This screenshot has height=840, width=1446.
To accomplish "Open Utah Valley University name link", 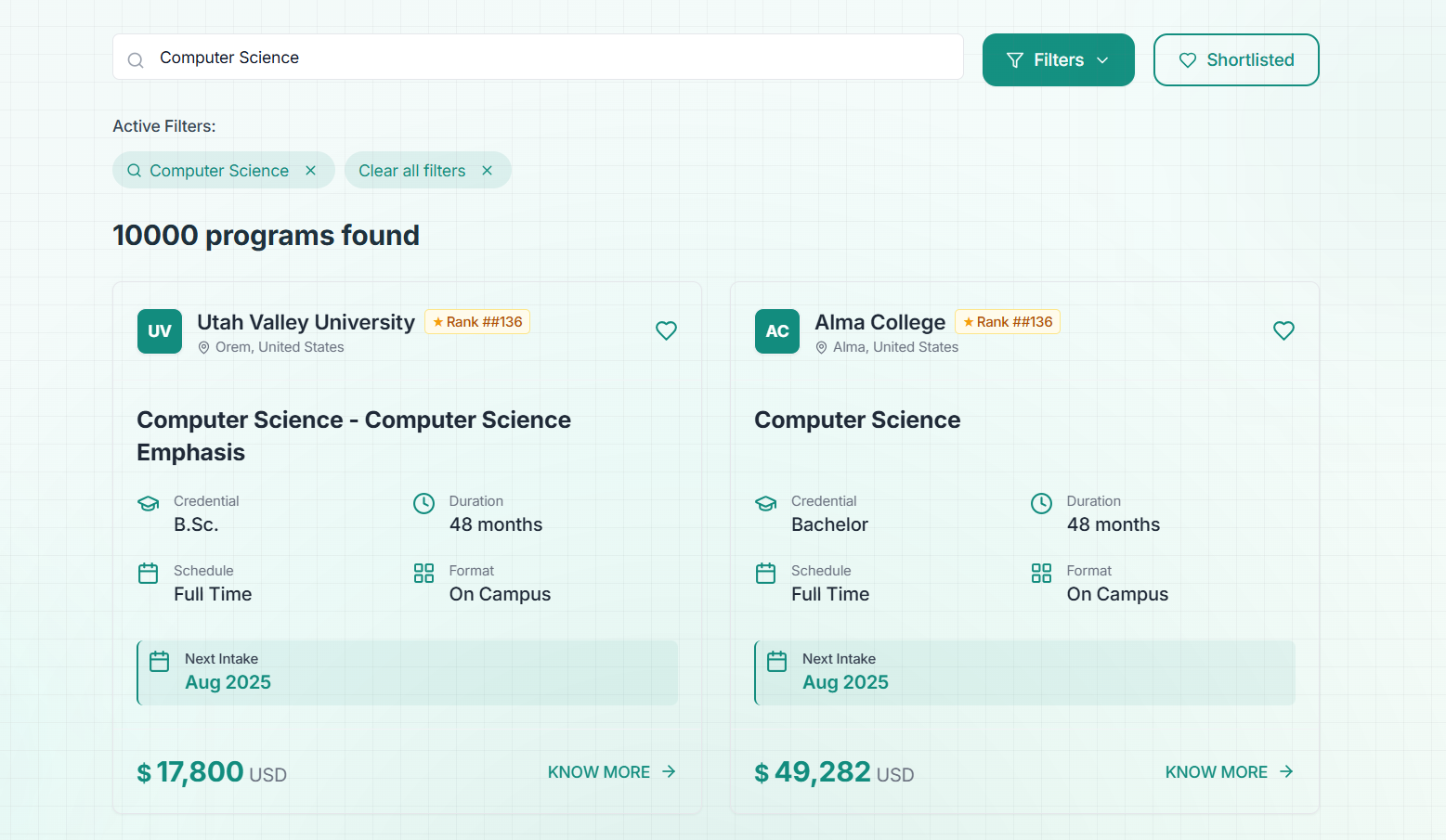I will [x=306, y=322].
